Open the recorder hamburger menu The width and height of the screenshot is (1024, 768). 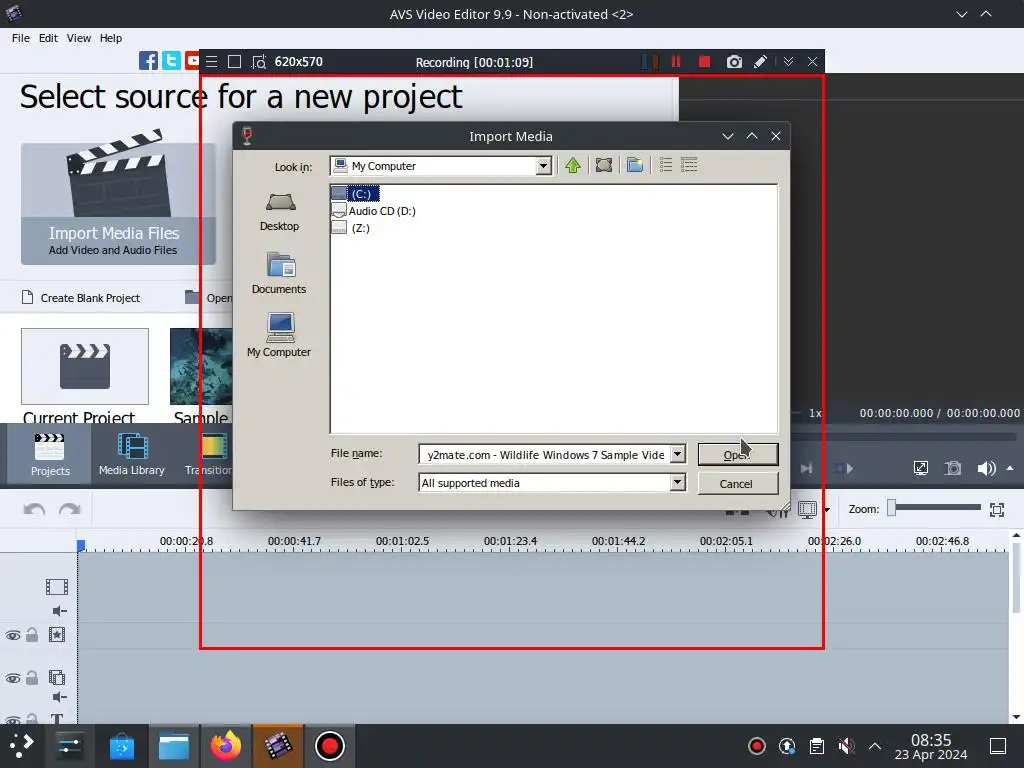click(212, 62)
